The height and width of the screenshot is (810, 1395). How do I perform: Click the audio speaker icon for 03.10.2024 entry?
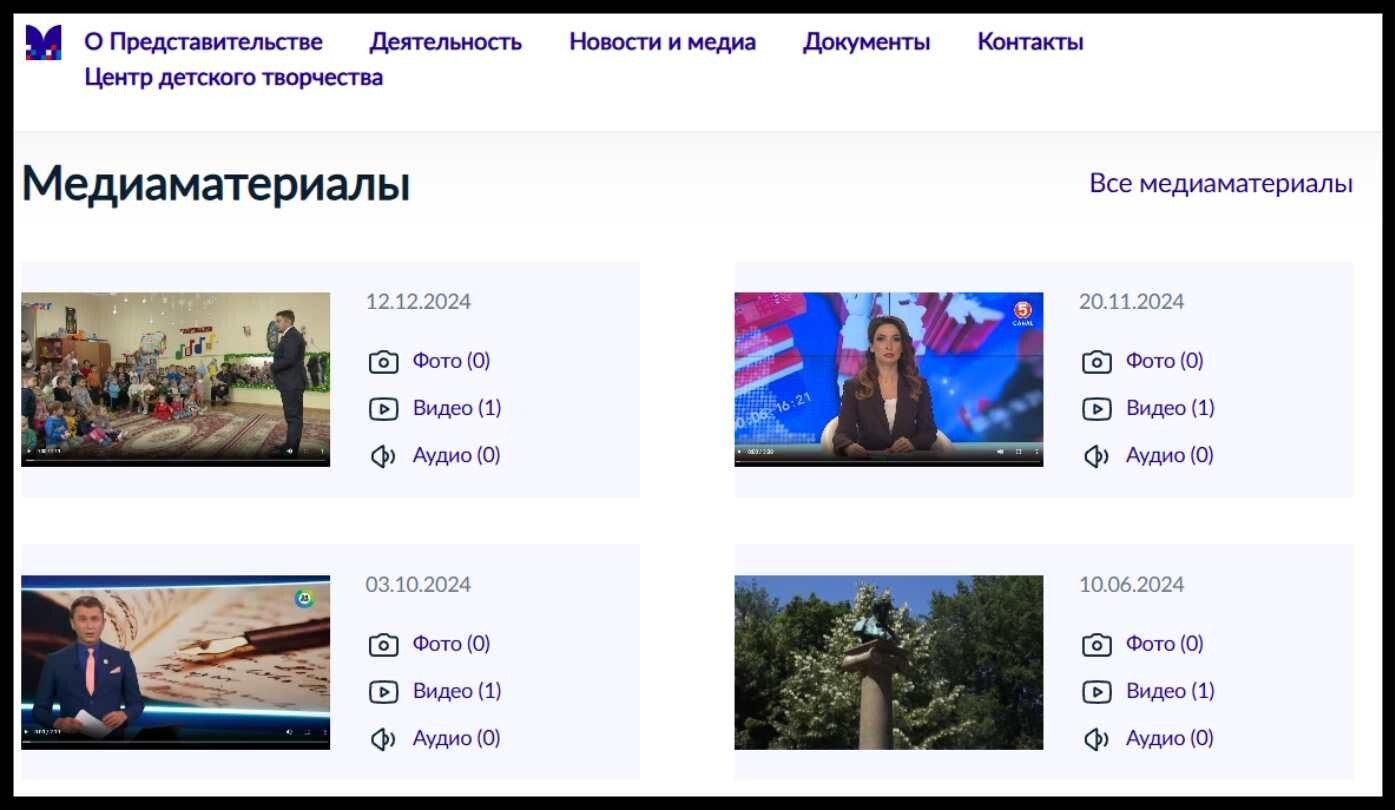coord(383,739)
